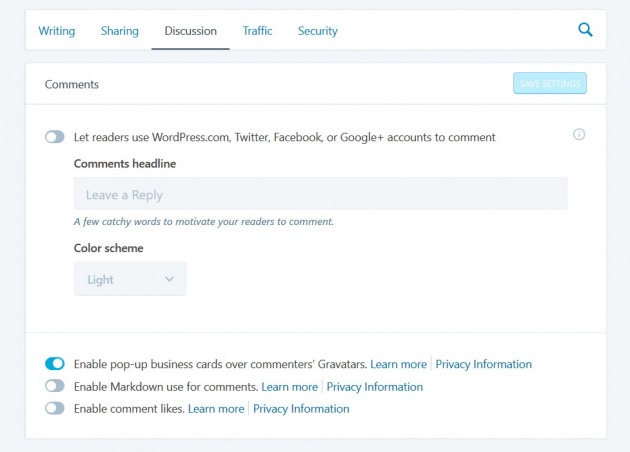Click Learn more about Markdown comments
Image resolution: width=630 pixels, height=452 pixels.
point(289,386)
